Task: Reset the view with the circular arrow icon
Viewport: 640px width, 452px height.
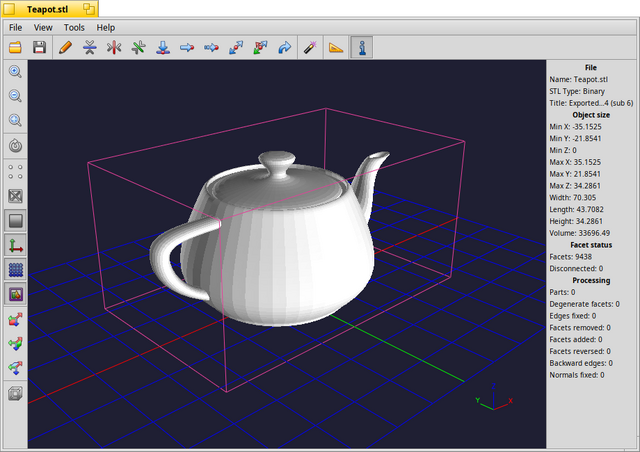Action: (16, 146)
